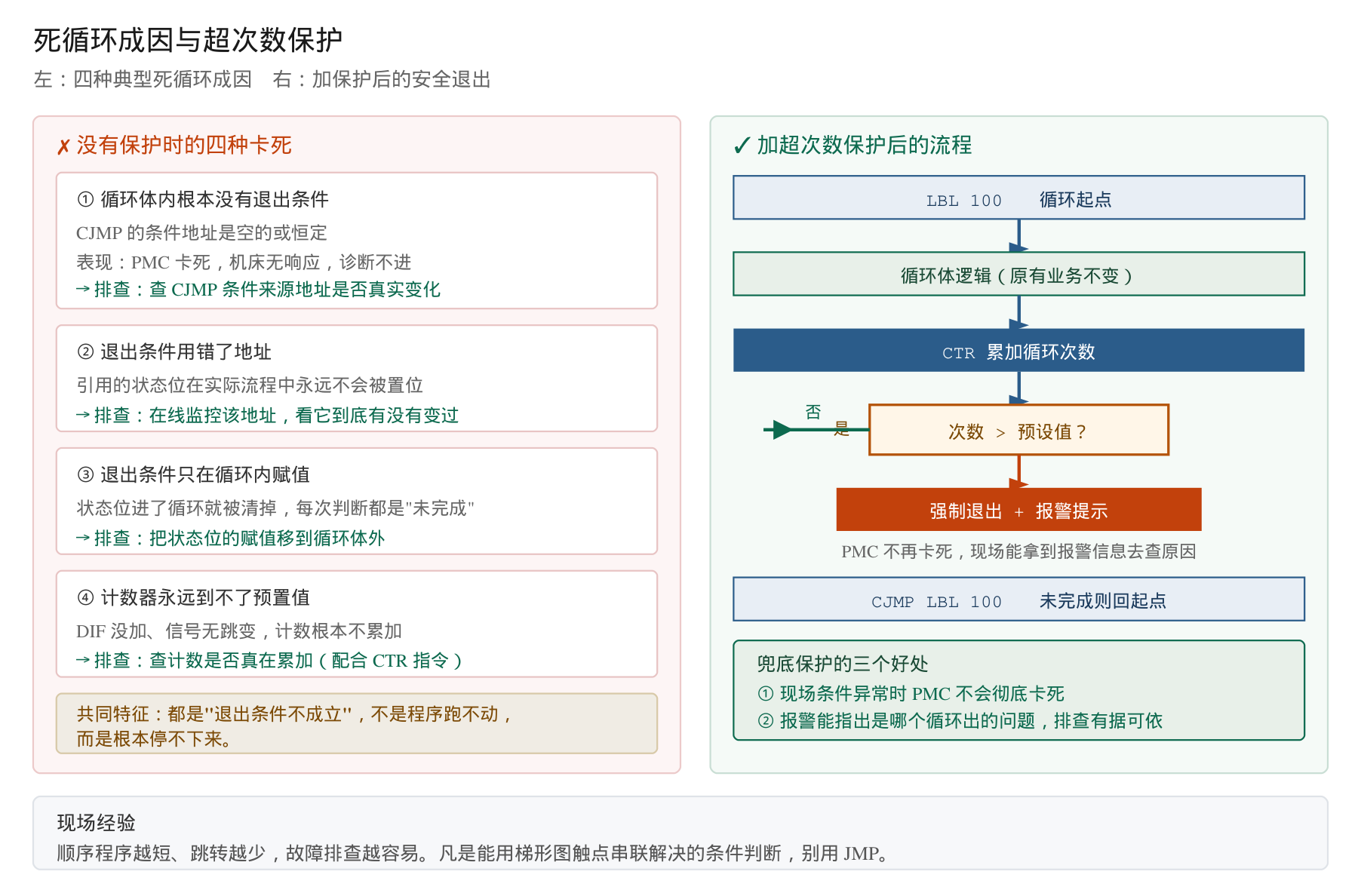Click 状态位进了循环就被清掉 line

[275, 508]
